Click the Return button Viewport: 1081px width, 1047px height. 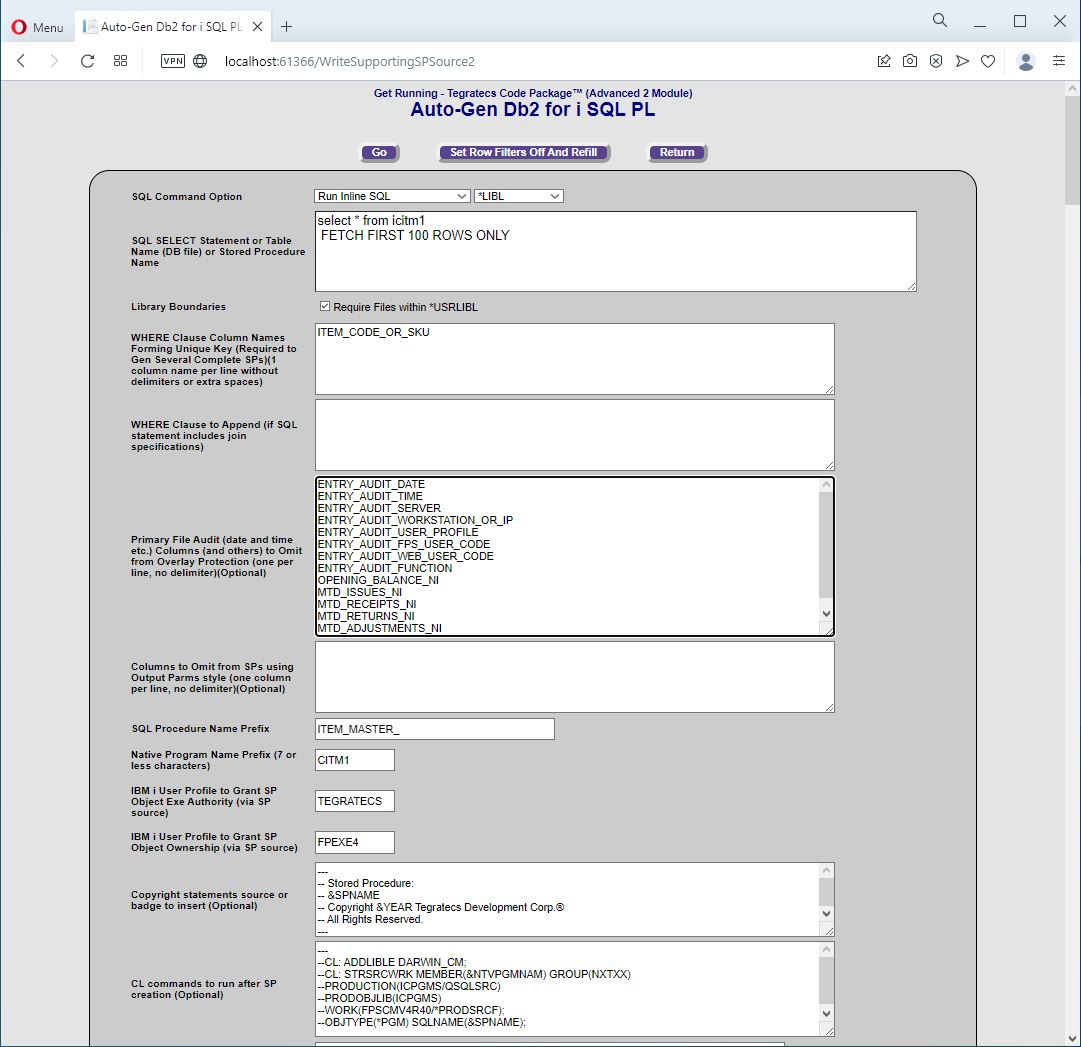click(677, 152)
